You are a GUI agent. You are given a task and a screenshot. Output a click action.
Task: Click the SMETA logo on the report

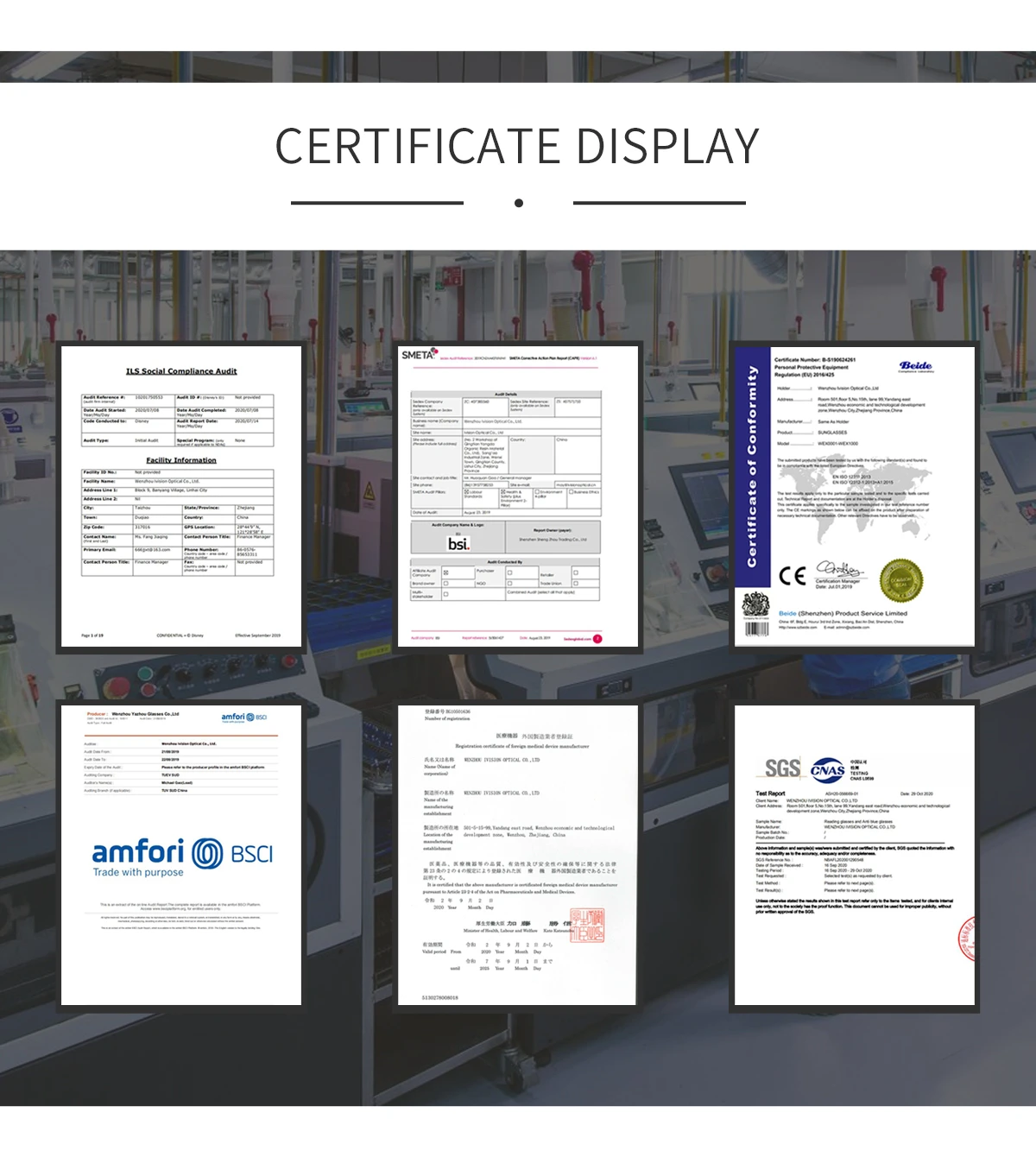point(419,355)
